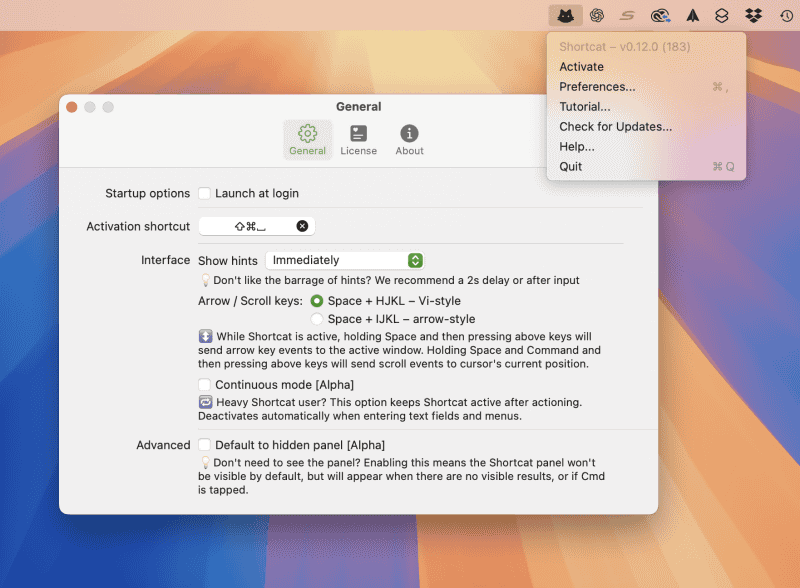
Task: Open the Adobe Creative Cloud status icon
Action: (x=660, y=14)
